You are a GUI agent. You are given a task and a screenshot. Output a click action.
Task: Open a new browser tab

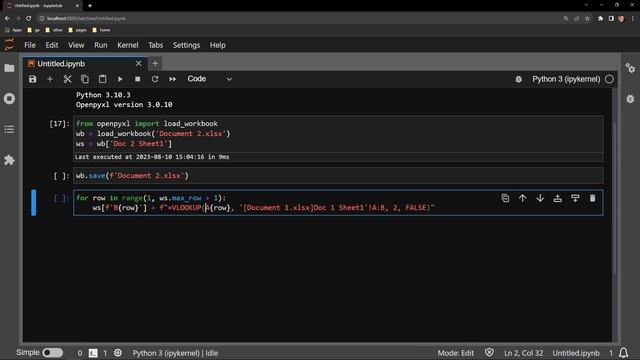coord(90,6)
